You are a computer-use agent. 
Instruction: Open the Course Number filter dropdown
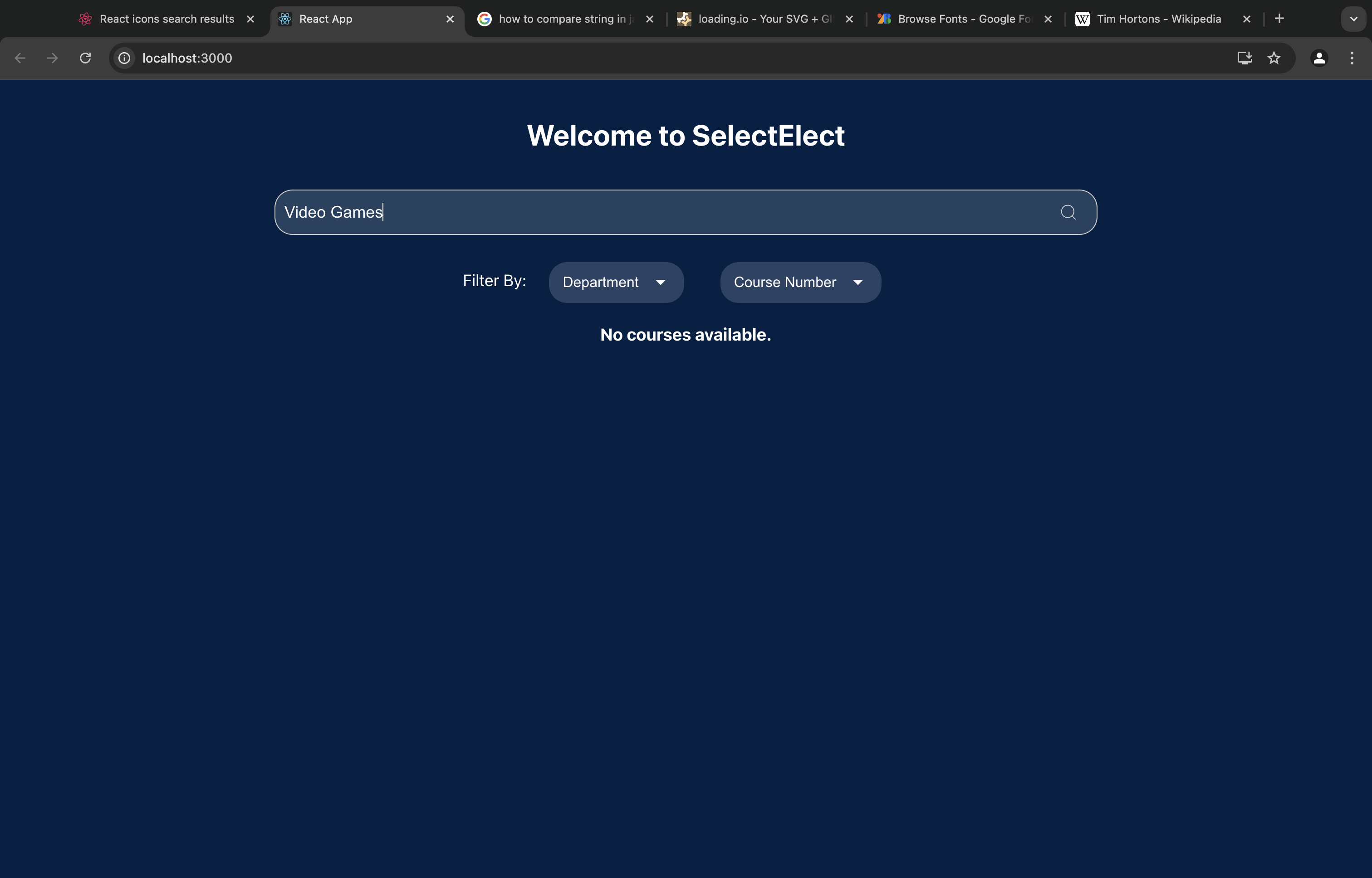pos(800,282)
